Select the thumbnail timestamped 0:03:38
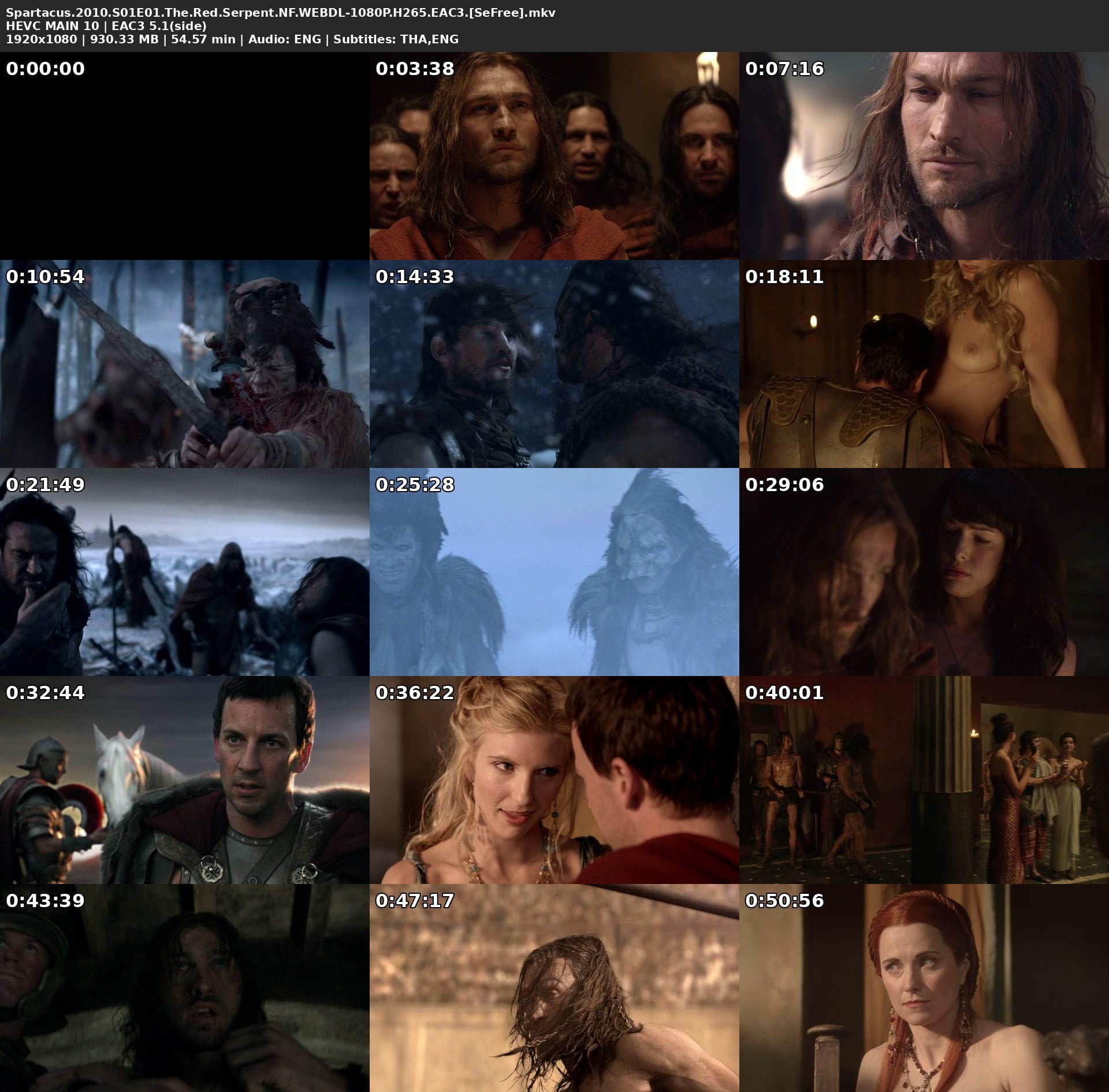Screen dimensions: 1109x1092 (x=554, y=156)
